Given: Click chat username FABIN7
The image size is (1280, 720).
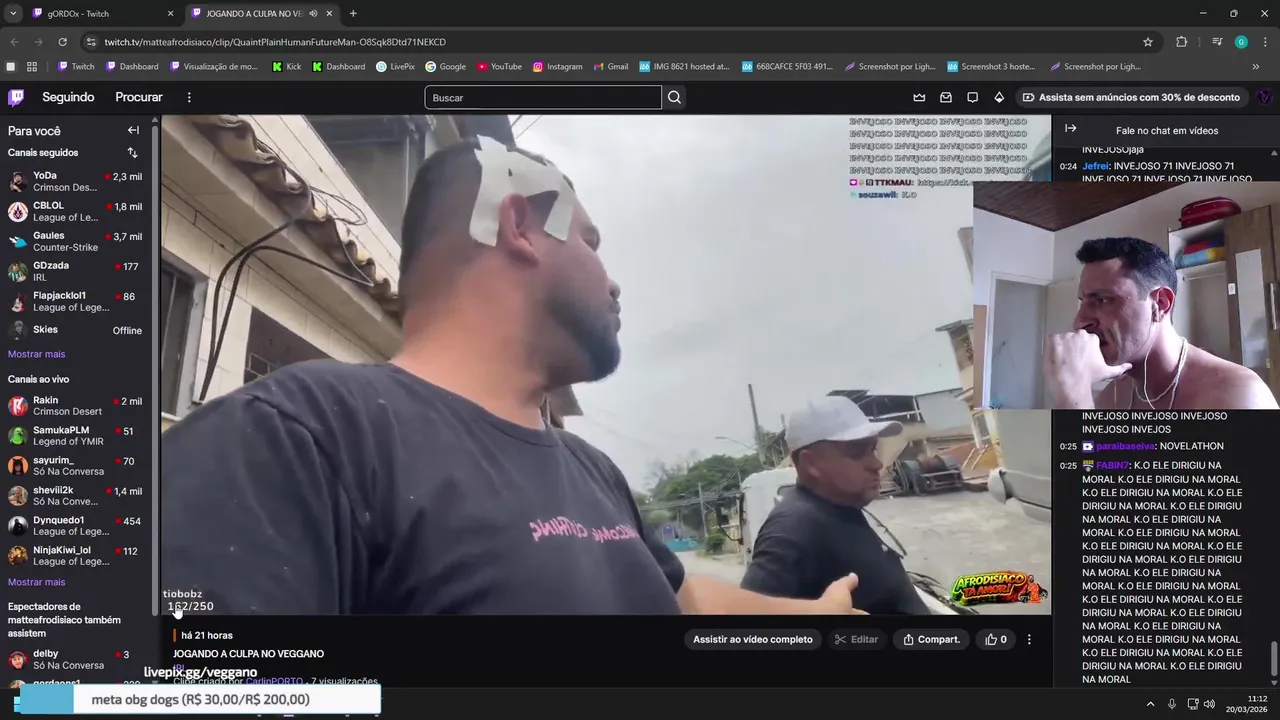Looking at the screenshot, I should click(x=1112, y=466).
